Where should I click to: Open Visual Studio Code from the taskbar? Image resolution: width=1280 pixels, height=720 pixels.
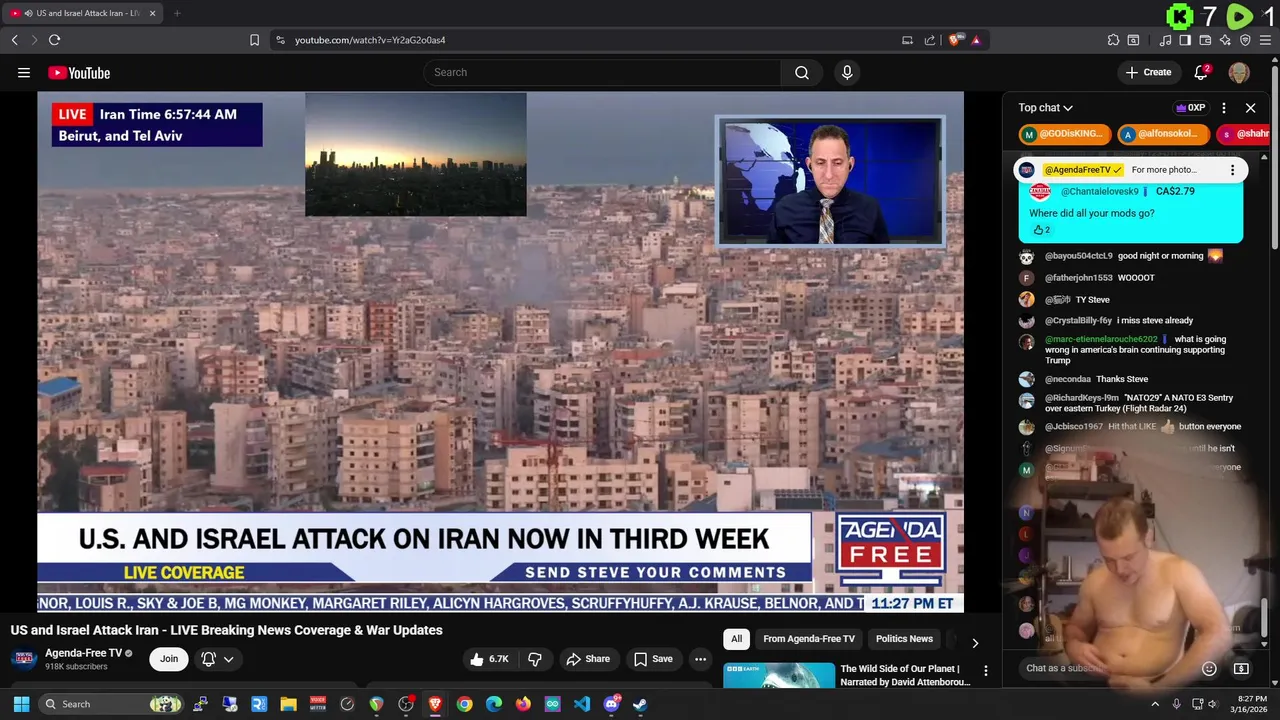click(581, 704)
